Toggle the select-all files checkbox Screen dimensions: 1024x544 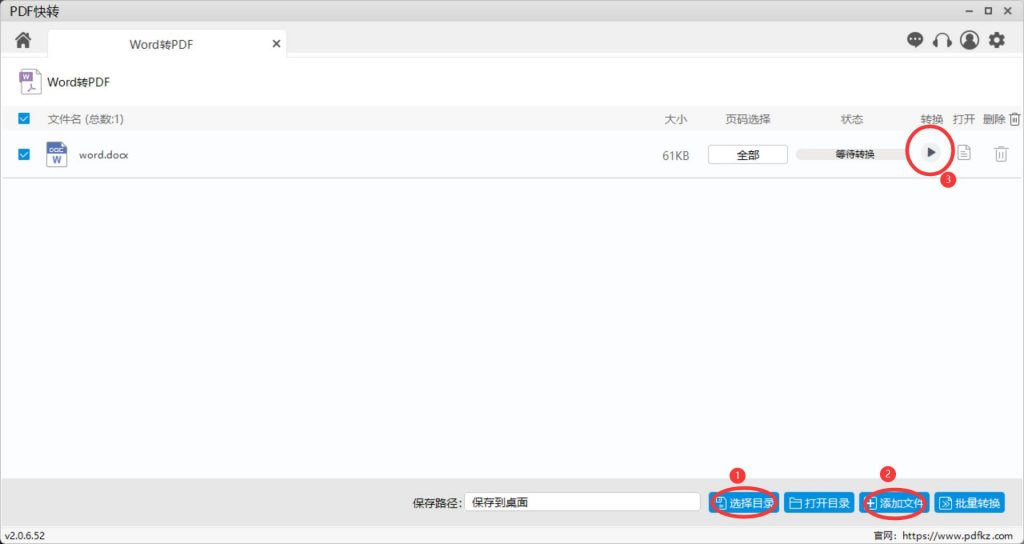pos(24,118)
